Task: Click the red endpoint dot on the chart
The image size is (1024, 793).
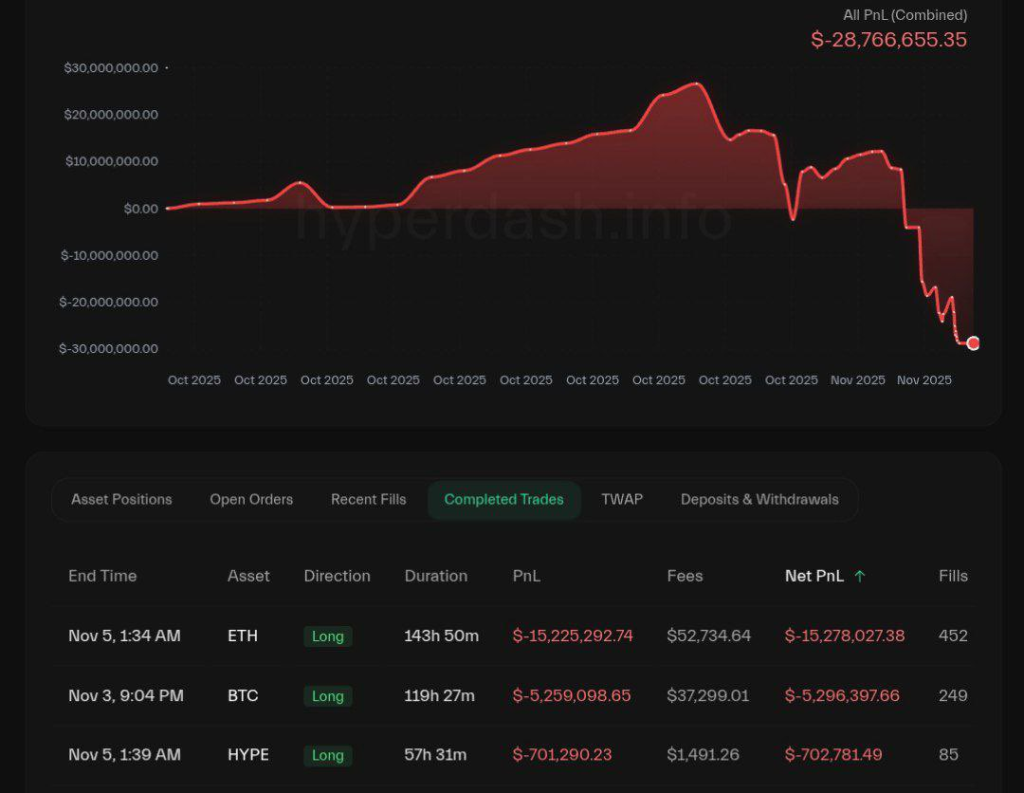Action: [x=973, y=343]
